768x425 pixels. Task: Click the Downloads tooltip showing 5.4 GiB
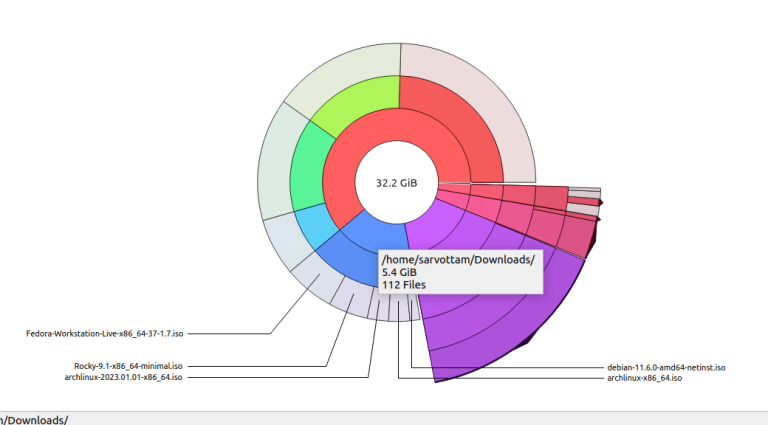459,272
